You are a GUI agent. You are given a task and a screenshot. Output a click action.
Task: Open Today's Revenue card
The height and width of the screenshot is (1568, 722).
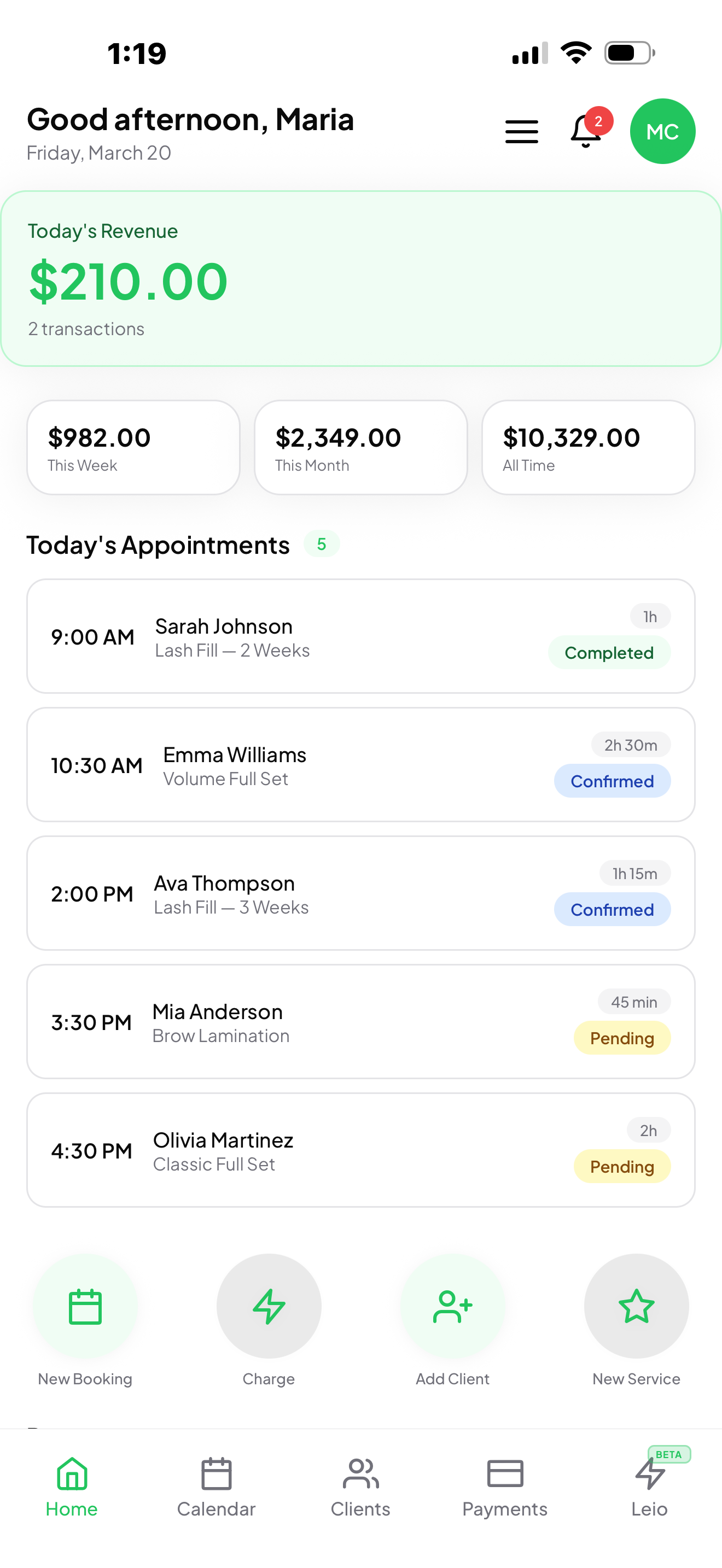[360, 279]
